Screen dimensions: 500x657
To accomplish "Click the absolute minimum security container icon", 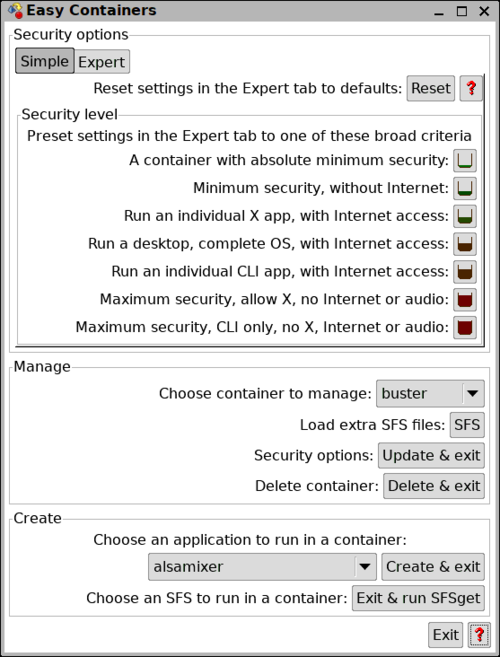I will (465, 160).
